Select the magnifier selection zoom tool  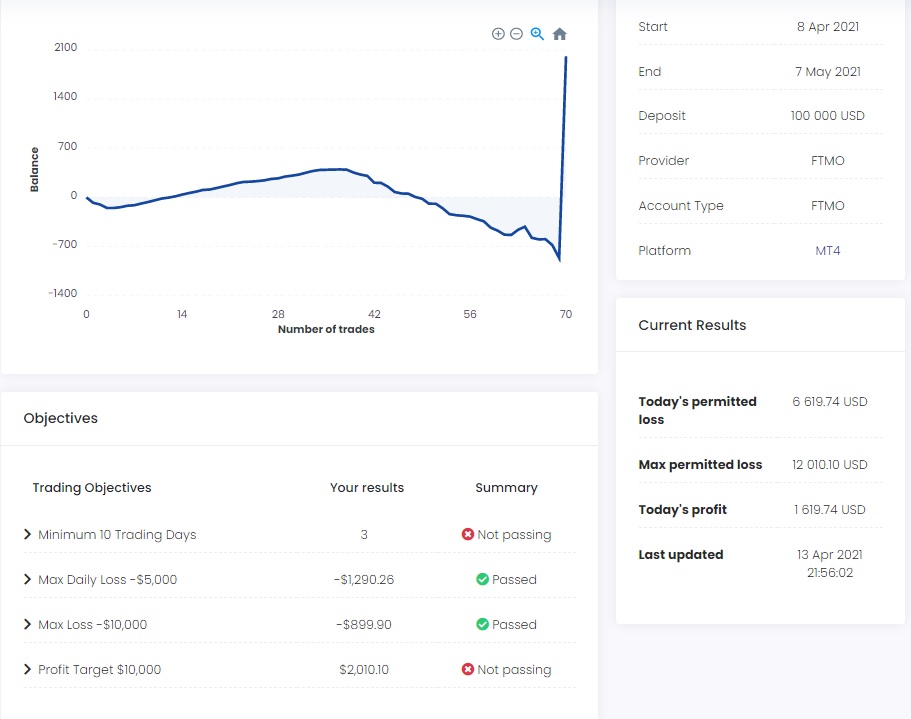click(537, 34)
